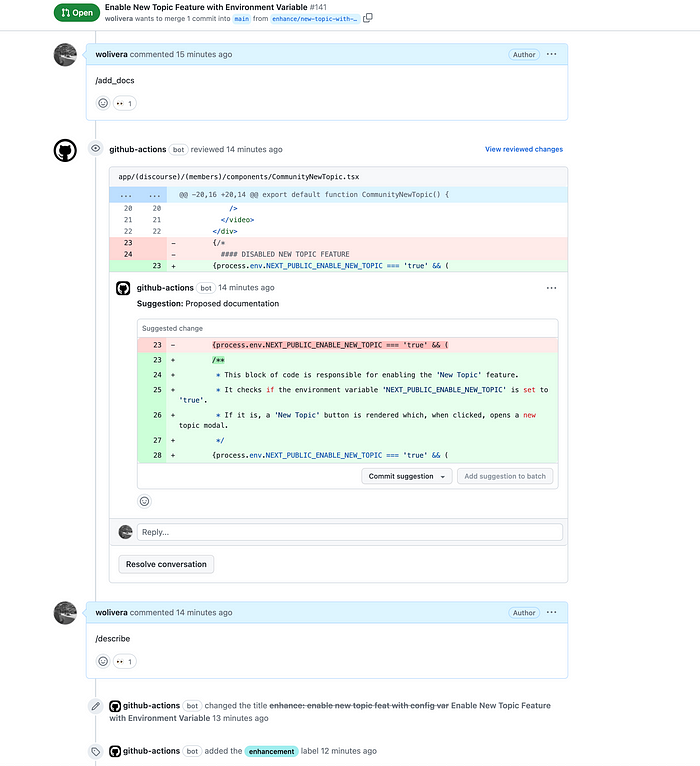The image size is (700, 766).
Task: Click the Suggested change header text
Action: click(x=172, y=328)
